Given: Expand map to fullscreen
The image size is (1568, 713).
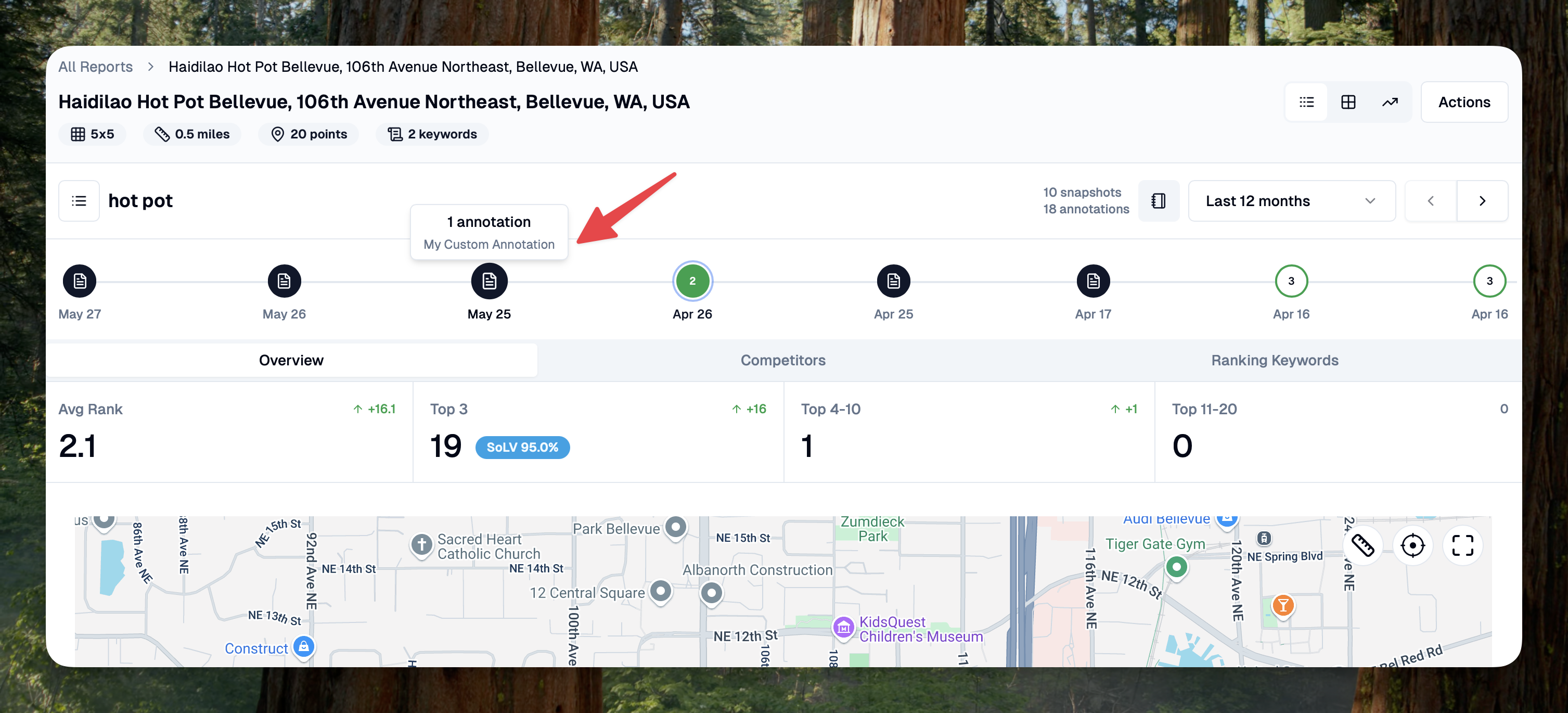Looking at the screenshot, I should [1462, 545].
